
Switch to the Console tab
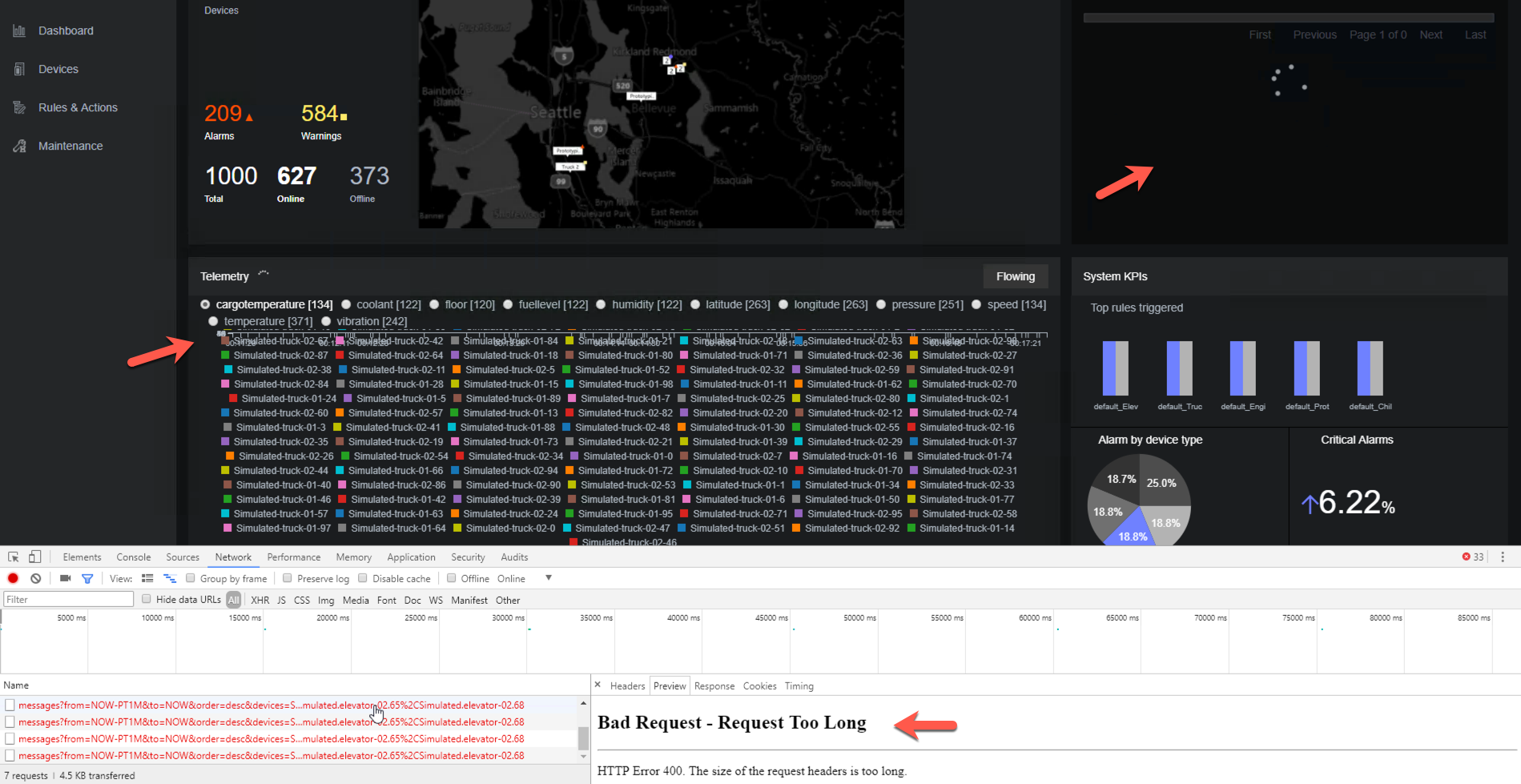(x=133, y=556)
